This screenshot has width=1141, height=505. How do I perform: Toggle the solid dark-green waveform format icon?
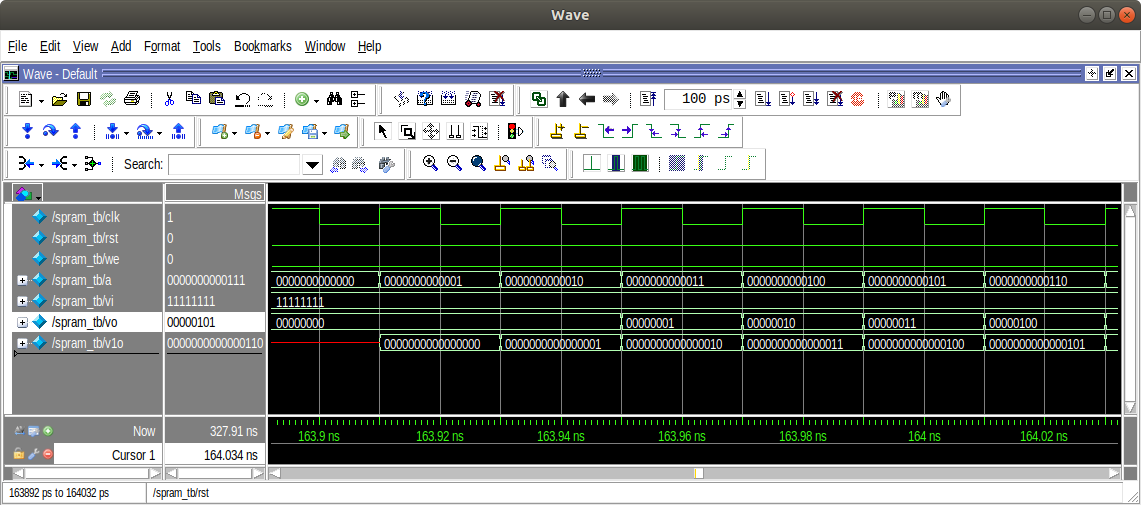pos(640,164)
